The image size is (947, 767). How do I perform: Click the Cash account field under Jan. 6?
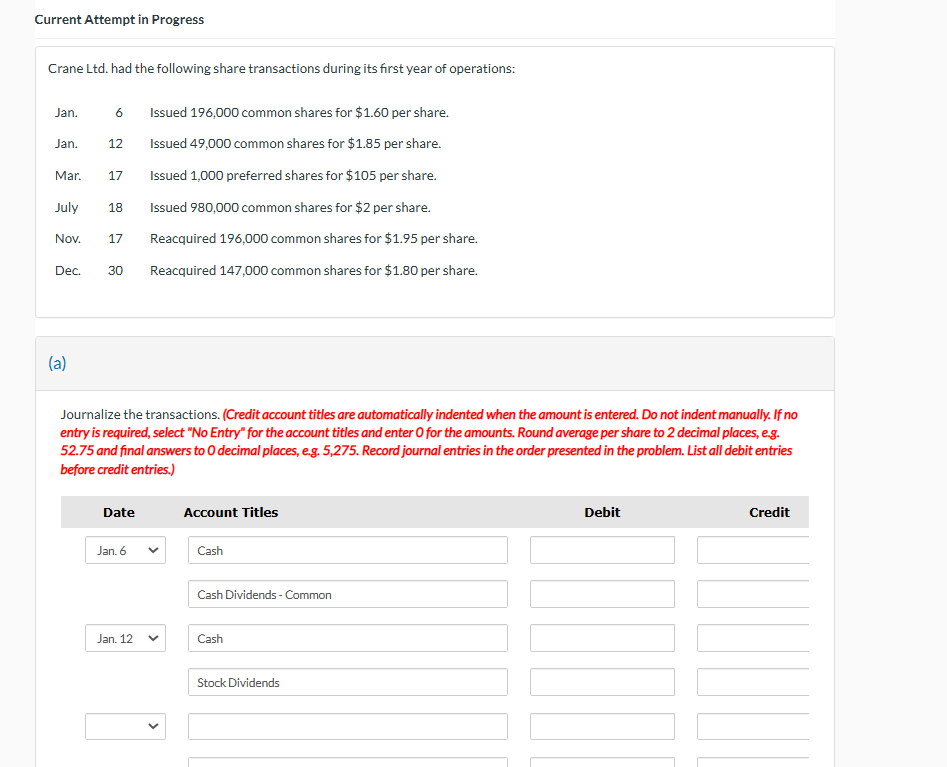pyautogui.click(x=347, y=550)
